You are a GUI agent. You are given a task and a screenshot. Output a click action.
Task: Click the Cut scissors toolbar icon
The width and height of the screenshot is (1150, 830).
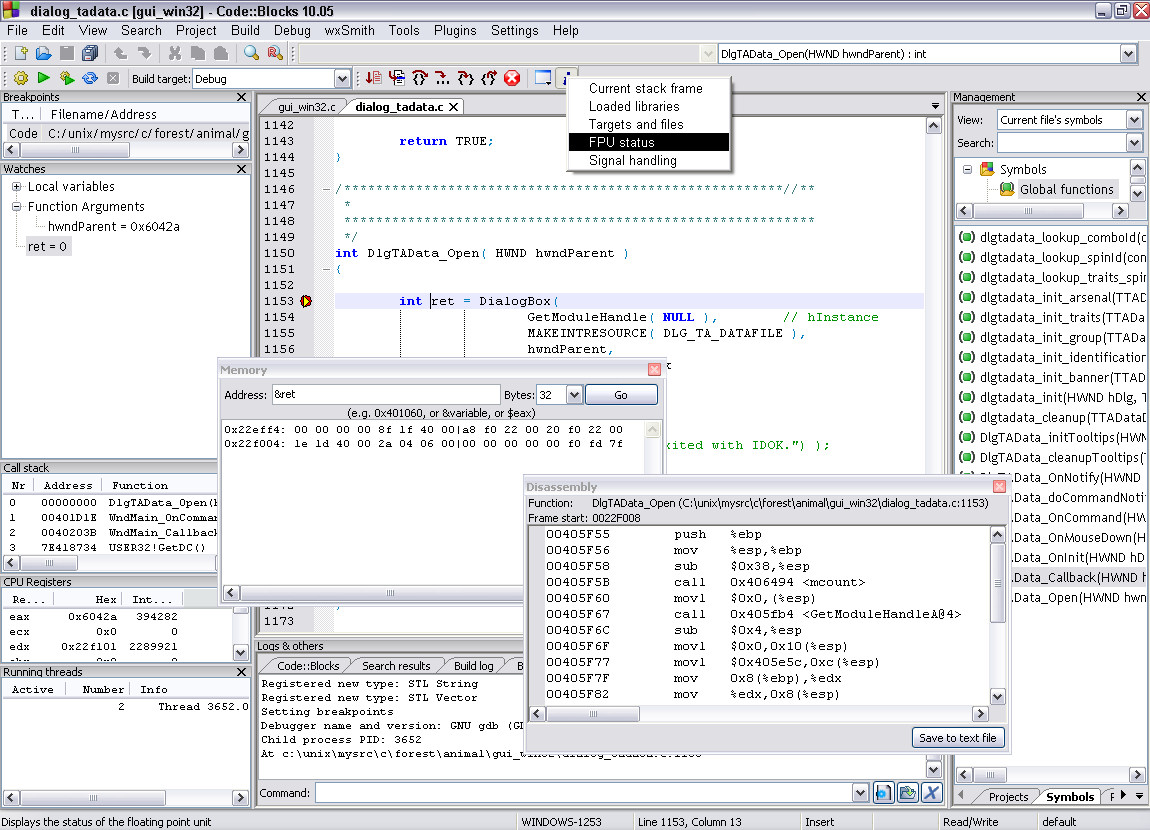(175, 54)
